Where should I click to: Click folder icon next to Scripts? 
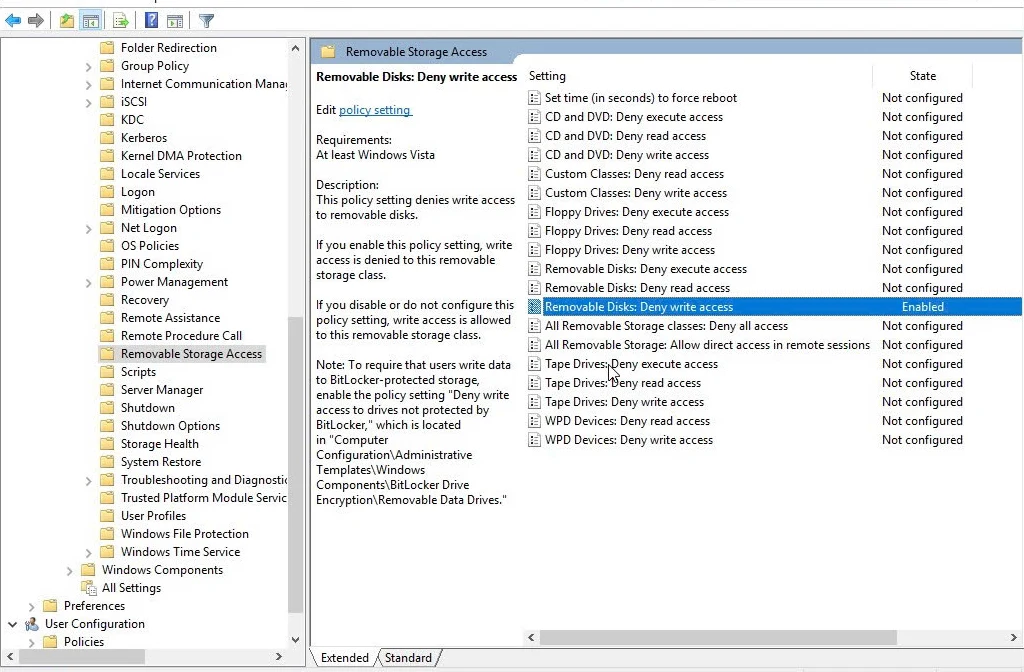tap(107, 372)
